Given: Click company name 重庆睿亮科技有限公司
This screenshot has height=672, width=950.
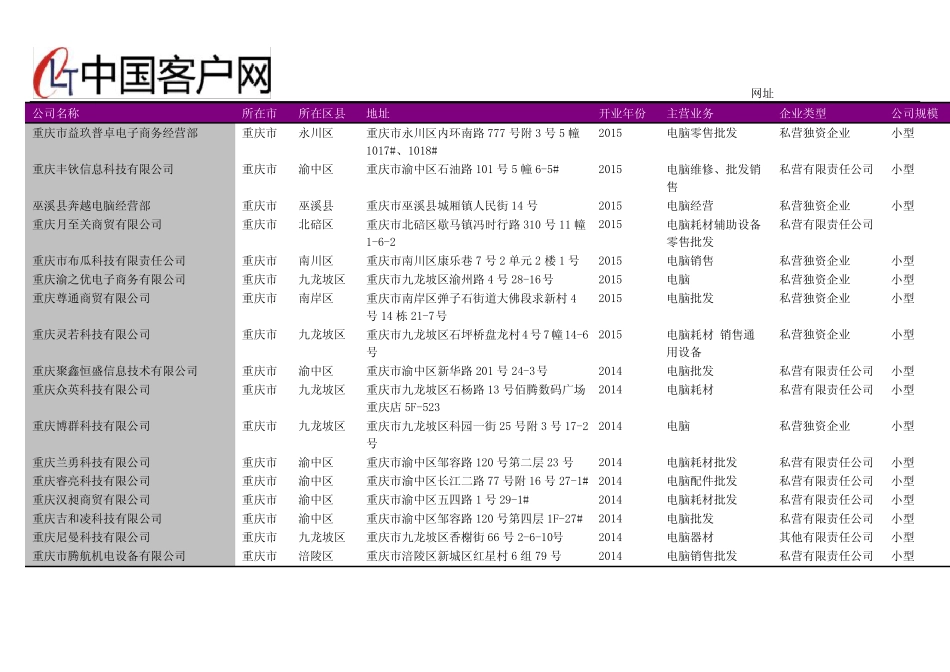Looking at the screenshot, I should tap(91, 481).
